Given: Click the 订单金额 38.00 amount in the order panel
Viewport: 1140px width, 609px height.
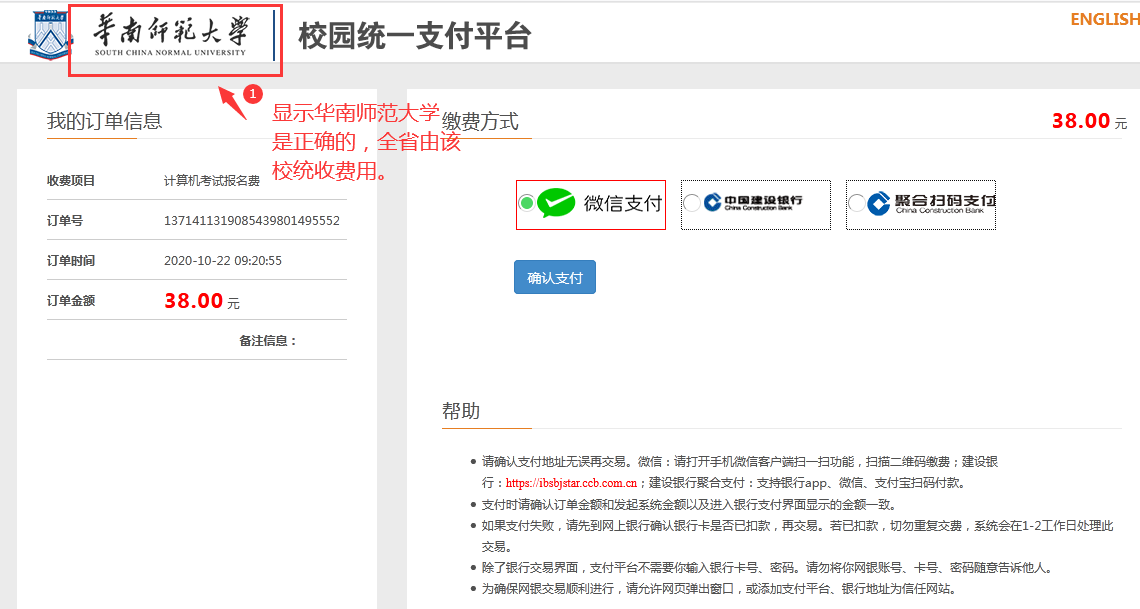Looking at the screenshot, I should coord(194,301).
